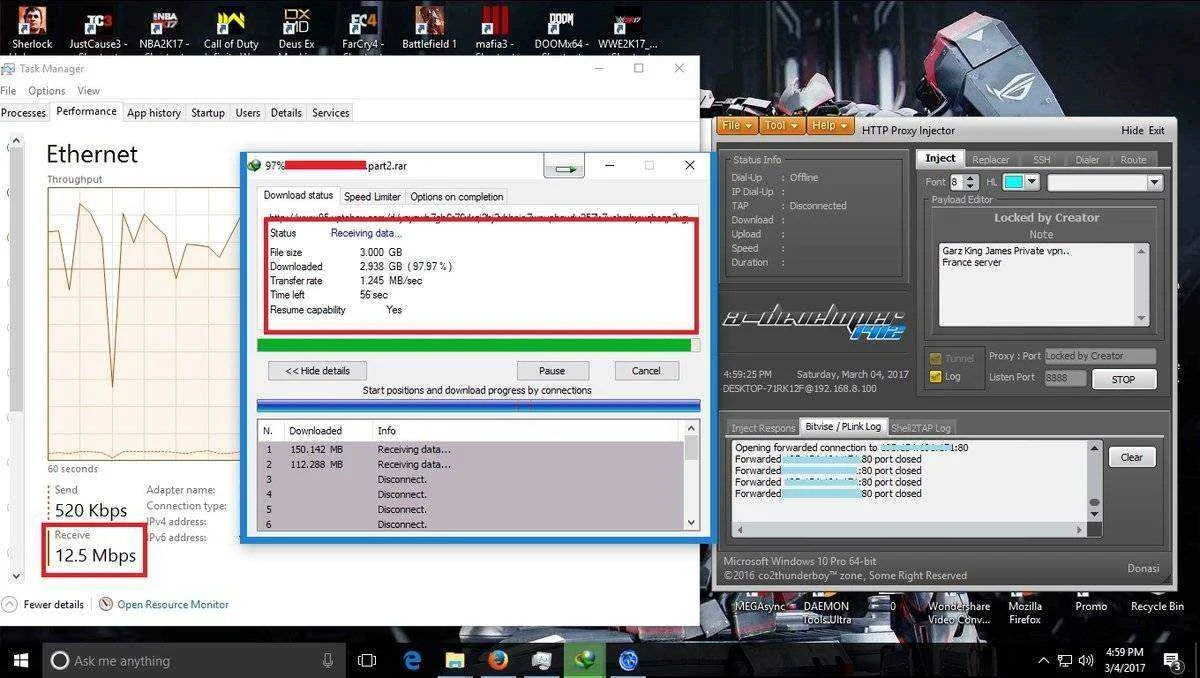
Task: Click STOP button in Proxy Injector
Action: pyautogui.click(x=1124, y=379)
